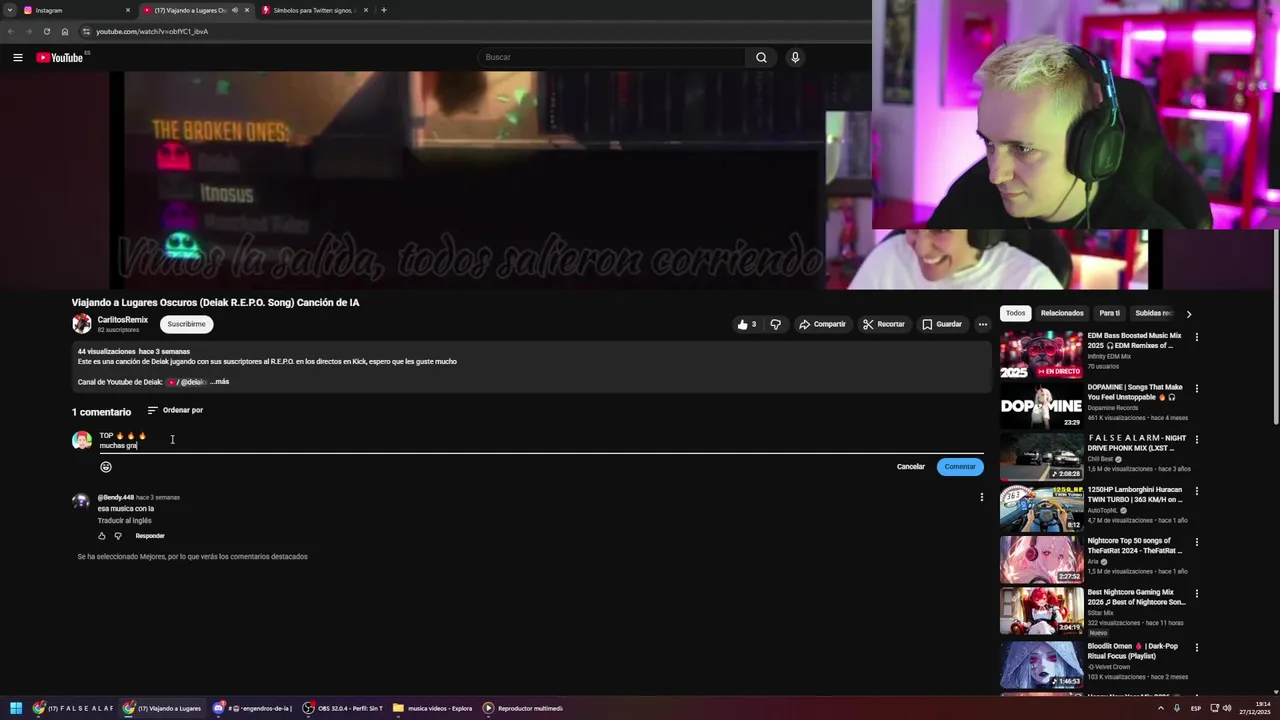This screenshot has height=720, width=1280.
Task: Save video with Guardar
Action: tap(942, 324)
